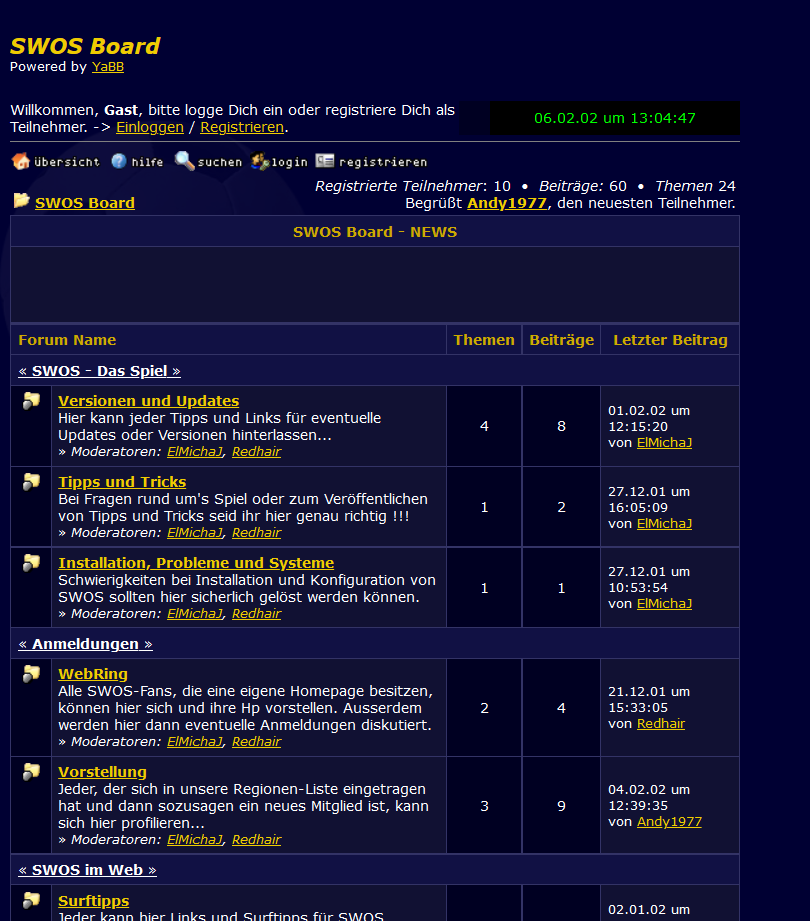Click the übersicht home icon
The width and height of the screenshot is (810, 921).
coord(20,161)
